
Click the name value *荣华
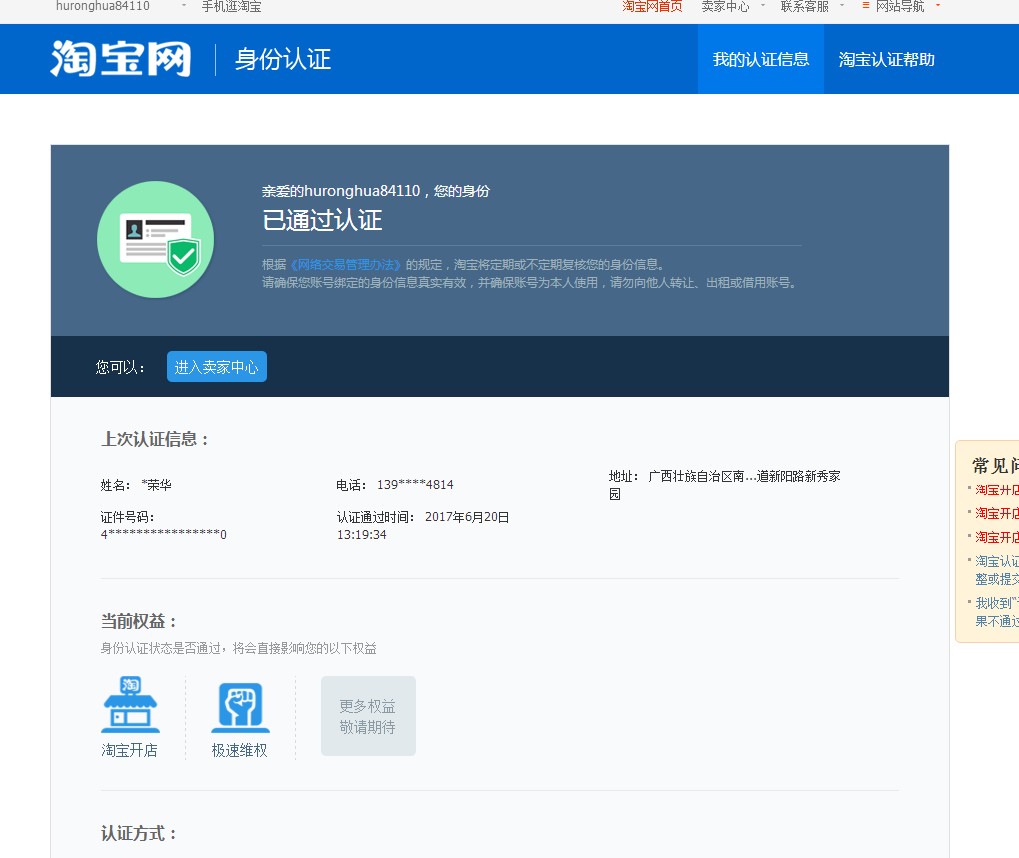(x=157, y=485)
